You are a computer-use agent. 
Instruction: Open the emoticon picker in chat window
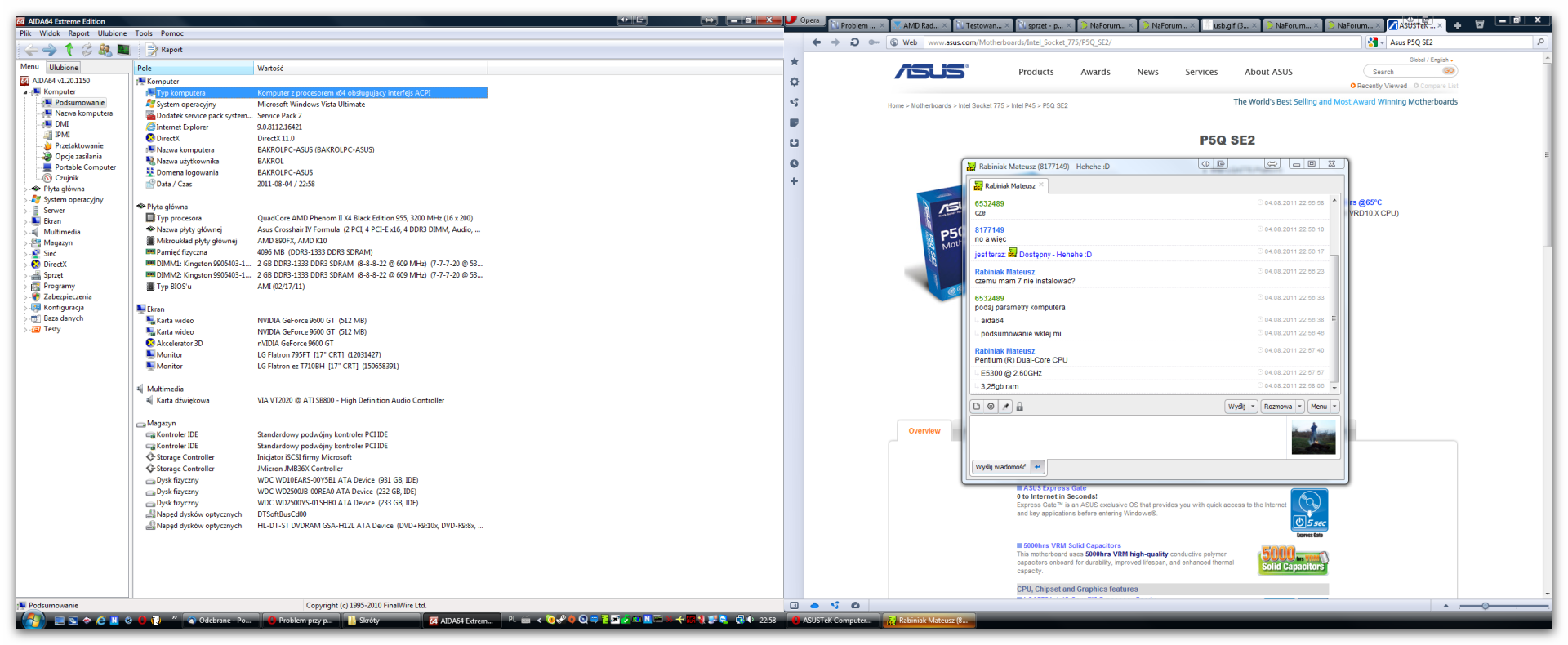991,407
